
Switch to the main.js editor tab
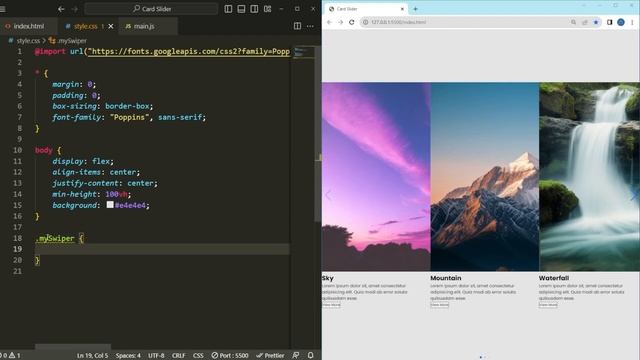(x=144, y=26)
